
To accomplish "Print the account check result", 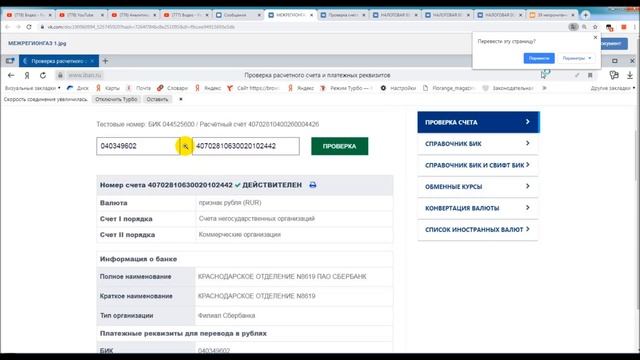I will [313, 185].
